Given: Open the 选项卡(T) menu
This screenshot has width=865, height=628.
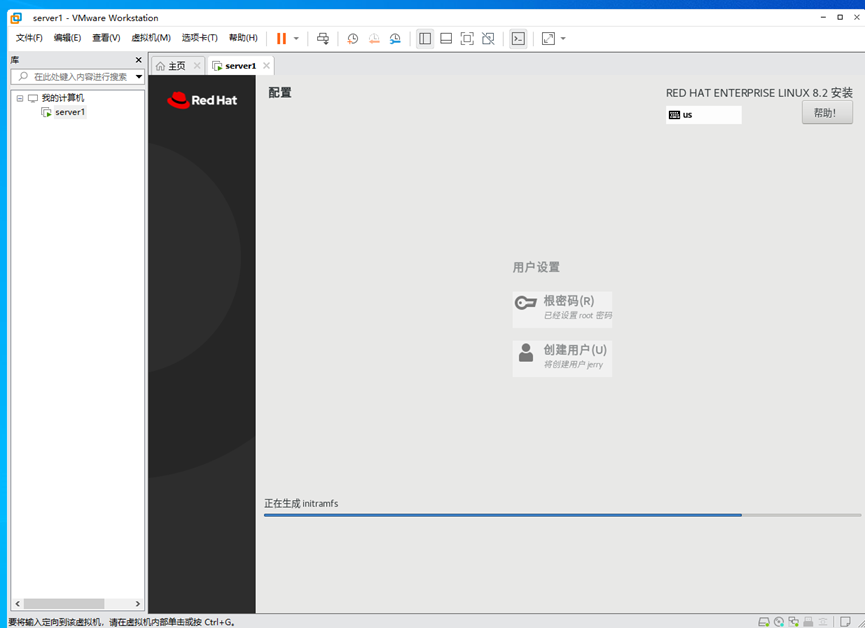Looking at the screenshot, I should pyautogui.click(x=200, y=38).
